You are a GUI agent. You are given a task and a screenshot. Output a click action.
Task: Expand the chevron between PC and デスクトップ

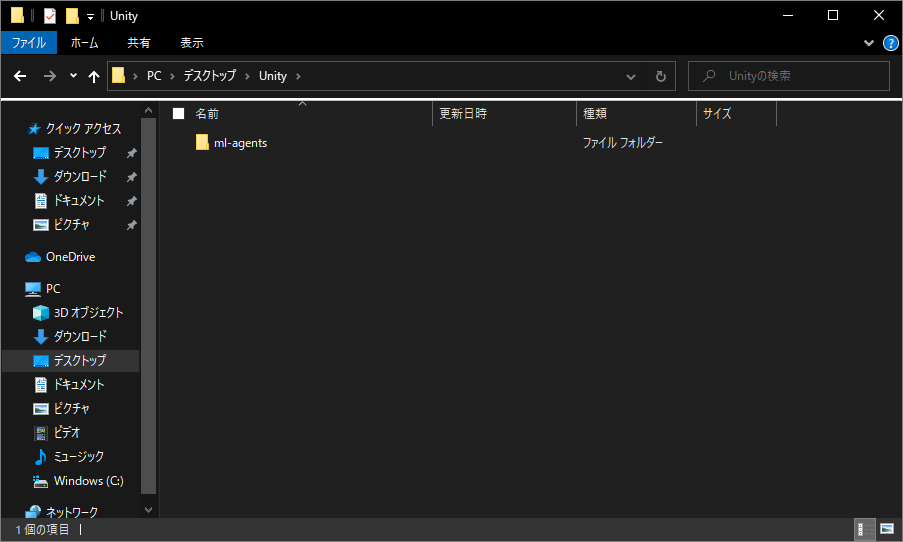click(172, 76)
